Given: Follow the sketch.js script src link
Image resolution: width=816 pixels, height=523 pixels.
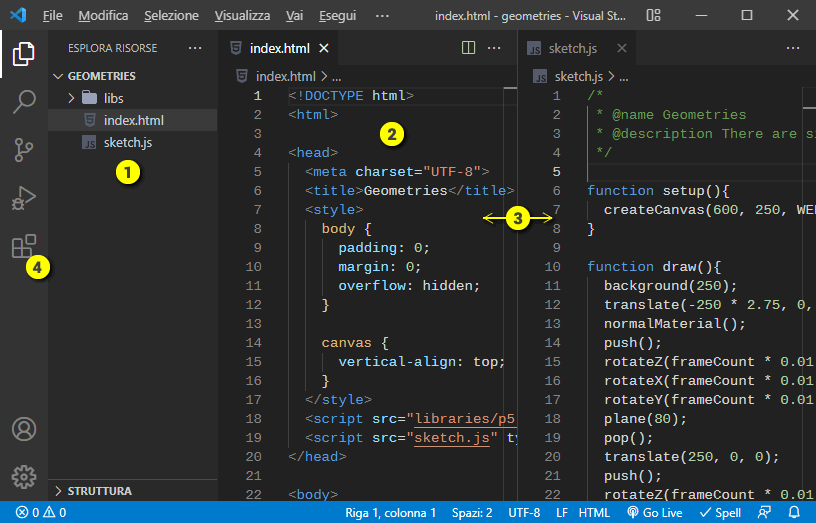Looking at the screenshot, I should [451, 438].
